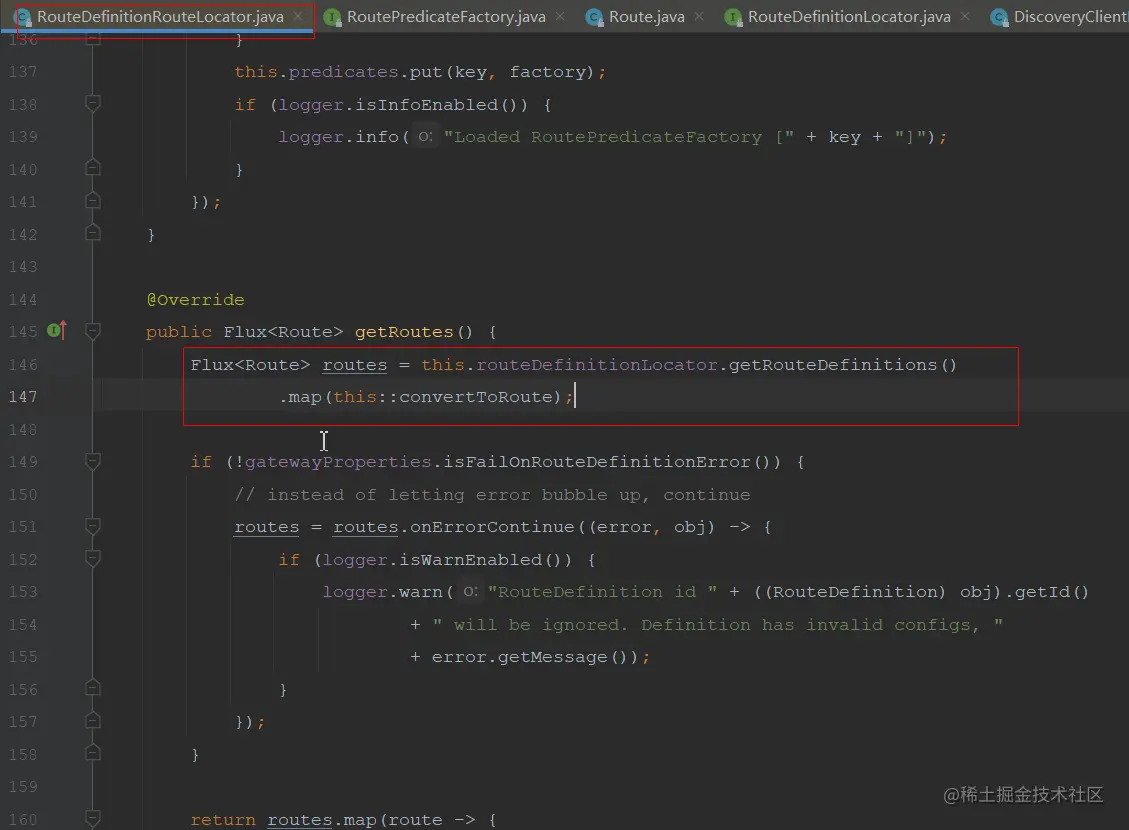Collapse fold marker at line 156

coord(93,687)
